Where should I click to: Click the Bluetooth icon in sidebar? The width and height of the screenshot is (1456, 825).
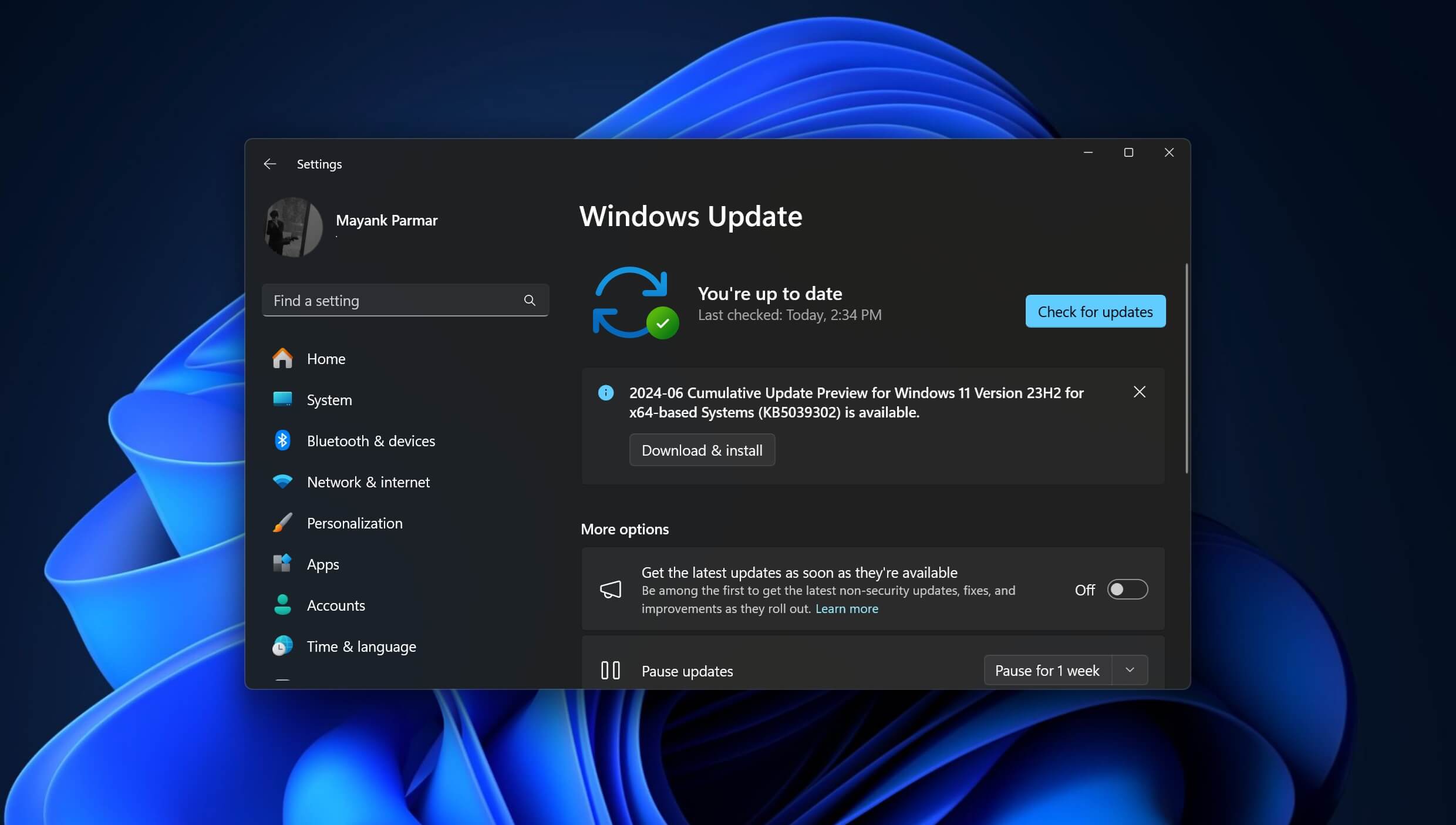[x=282, y=440]
